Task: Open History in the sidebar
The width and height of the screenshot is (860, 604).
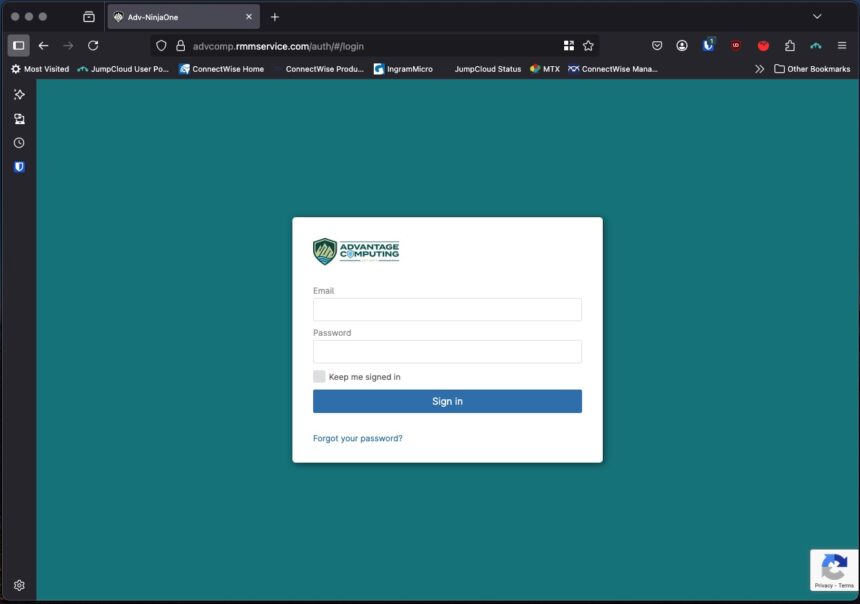Action: click(x=19, y=143)
